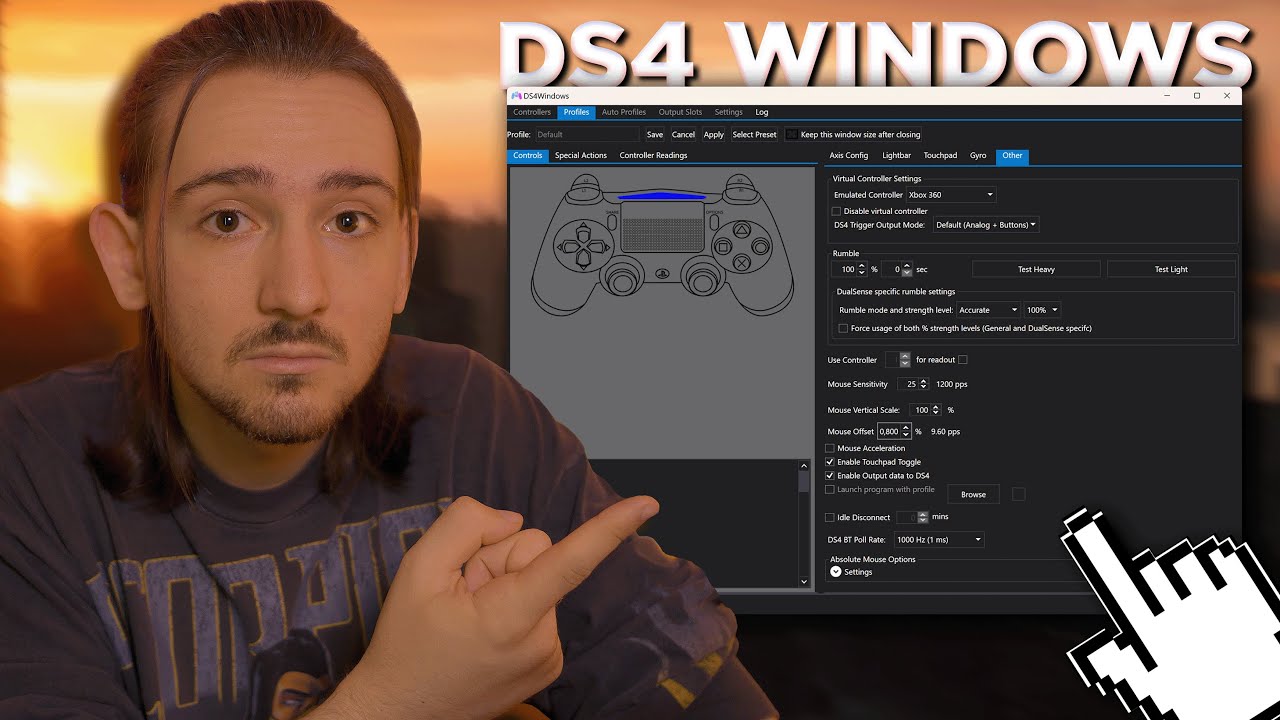The height and width of the screenshot is (720, 1280).
Task: Click the Profile name input field
Action: point(587,134)
